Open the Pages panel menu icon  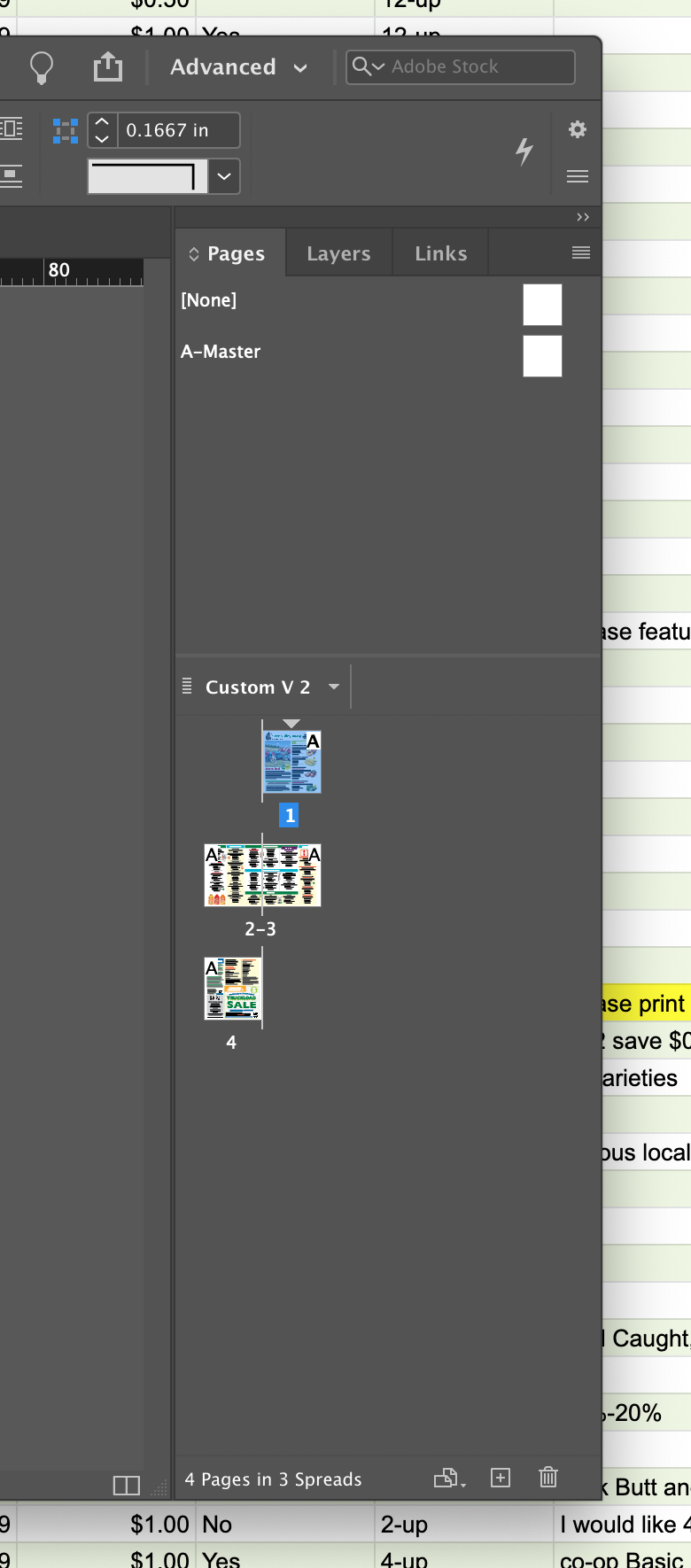click(580, 252)
